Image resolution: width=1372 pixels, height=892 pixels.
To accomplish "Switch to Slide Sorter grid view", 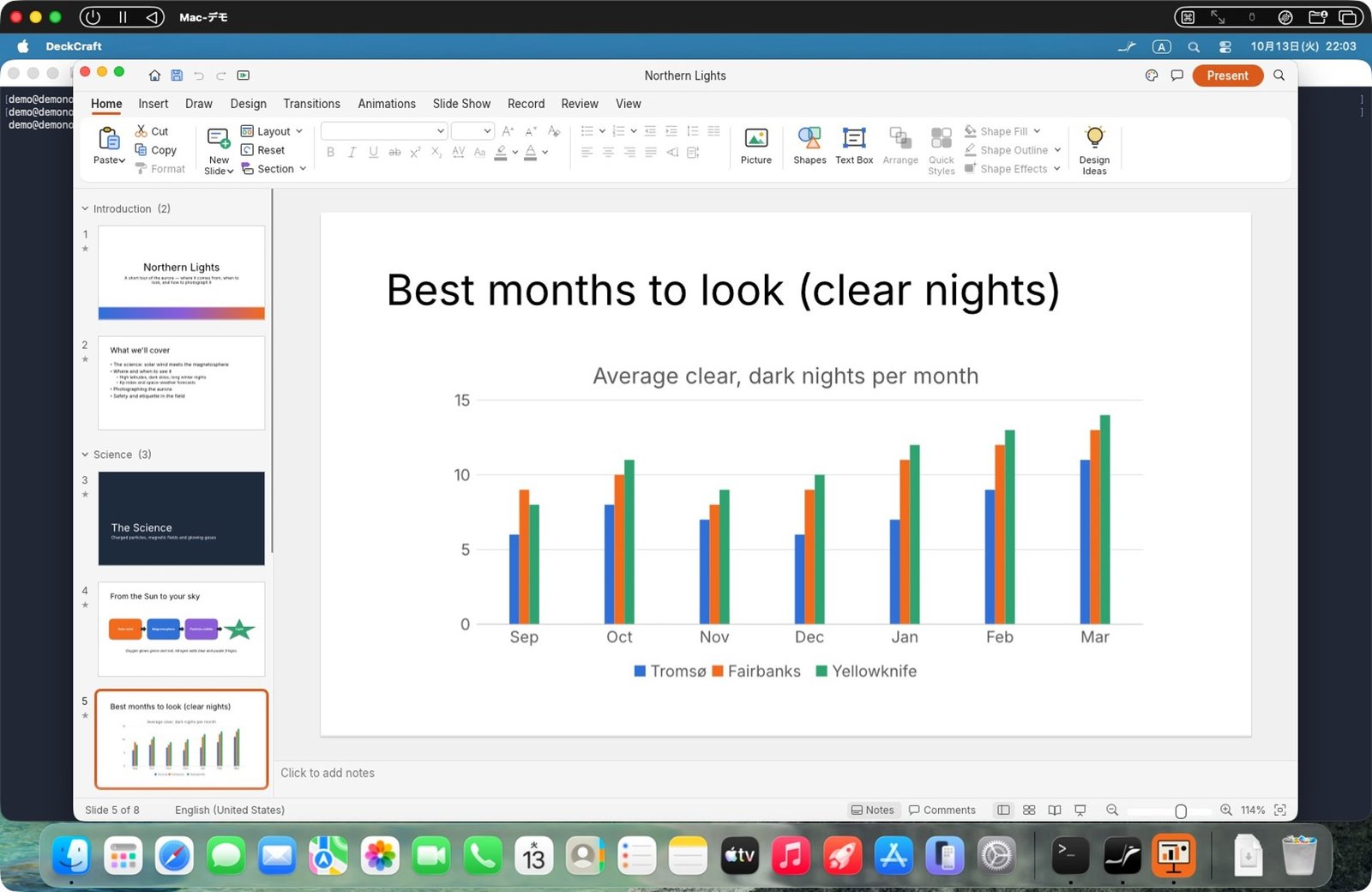I will (1029, 810).
